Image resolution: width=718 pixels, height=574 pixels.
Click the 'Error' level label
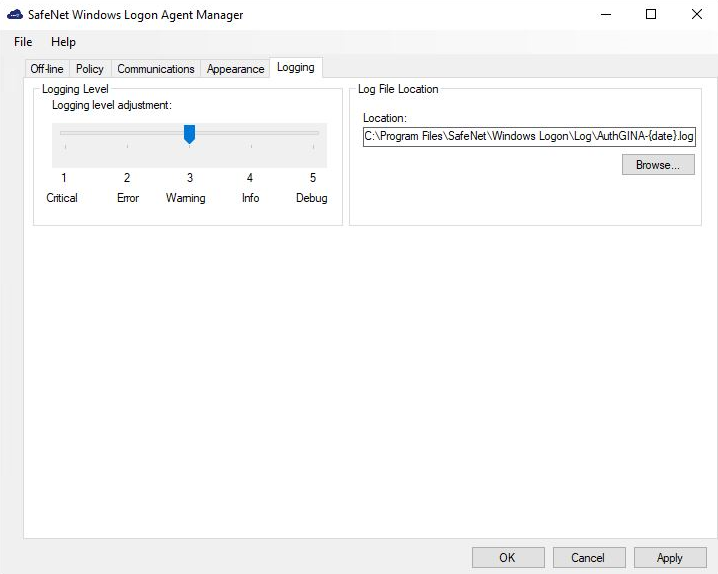pos(128,198)
